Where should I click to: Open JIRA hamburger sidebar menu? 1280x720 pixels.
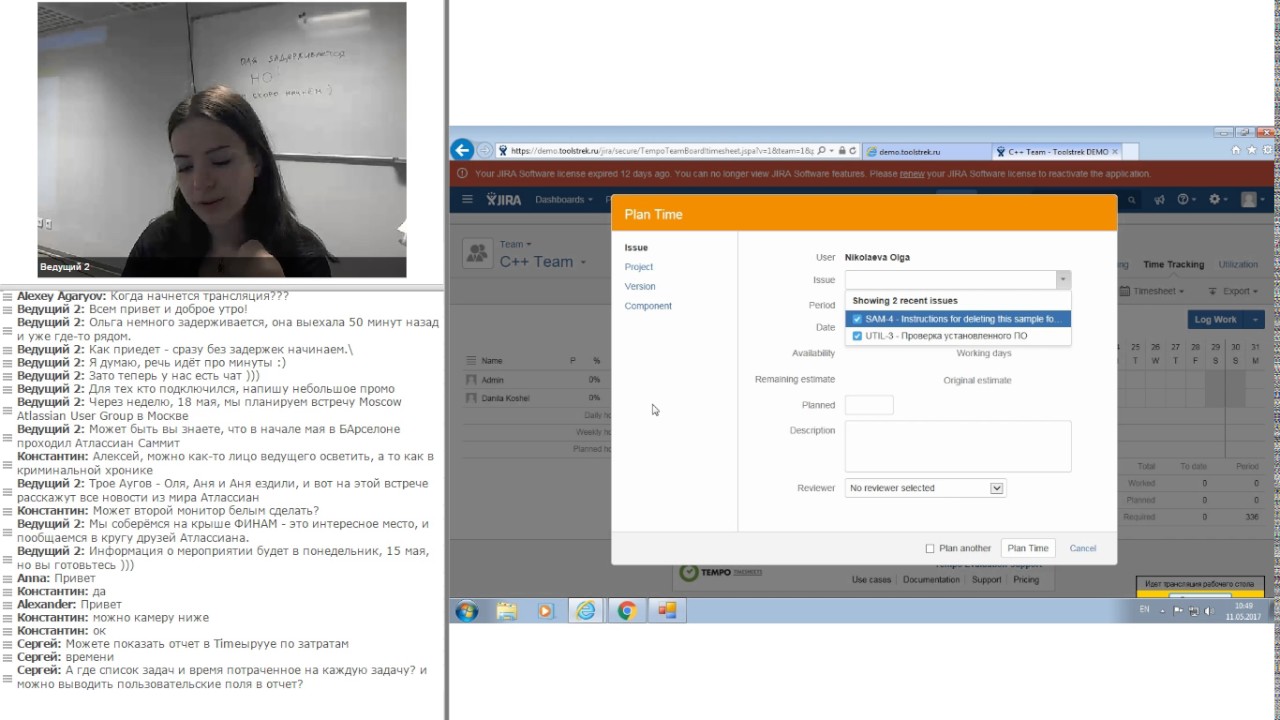point(467,199)
